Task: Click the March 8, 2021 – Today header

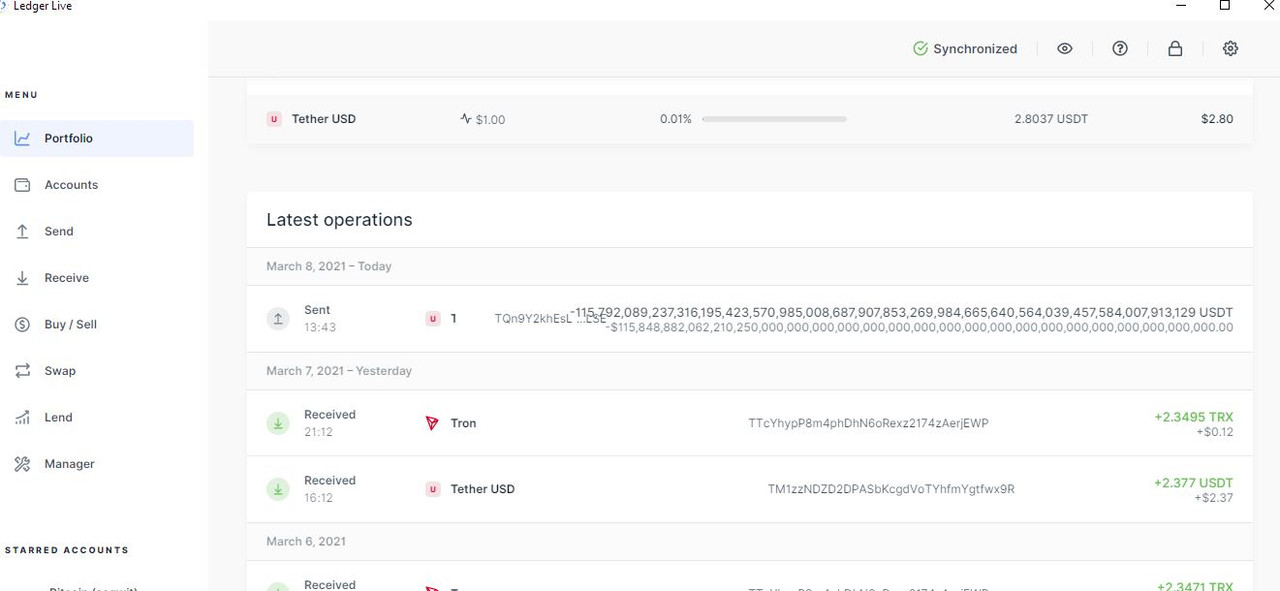Action: [329, 266]
